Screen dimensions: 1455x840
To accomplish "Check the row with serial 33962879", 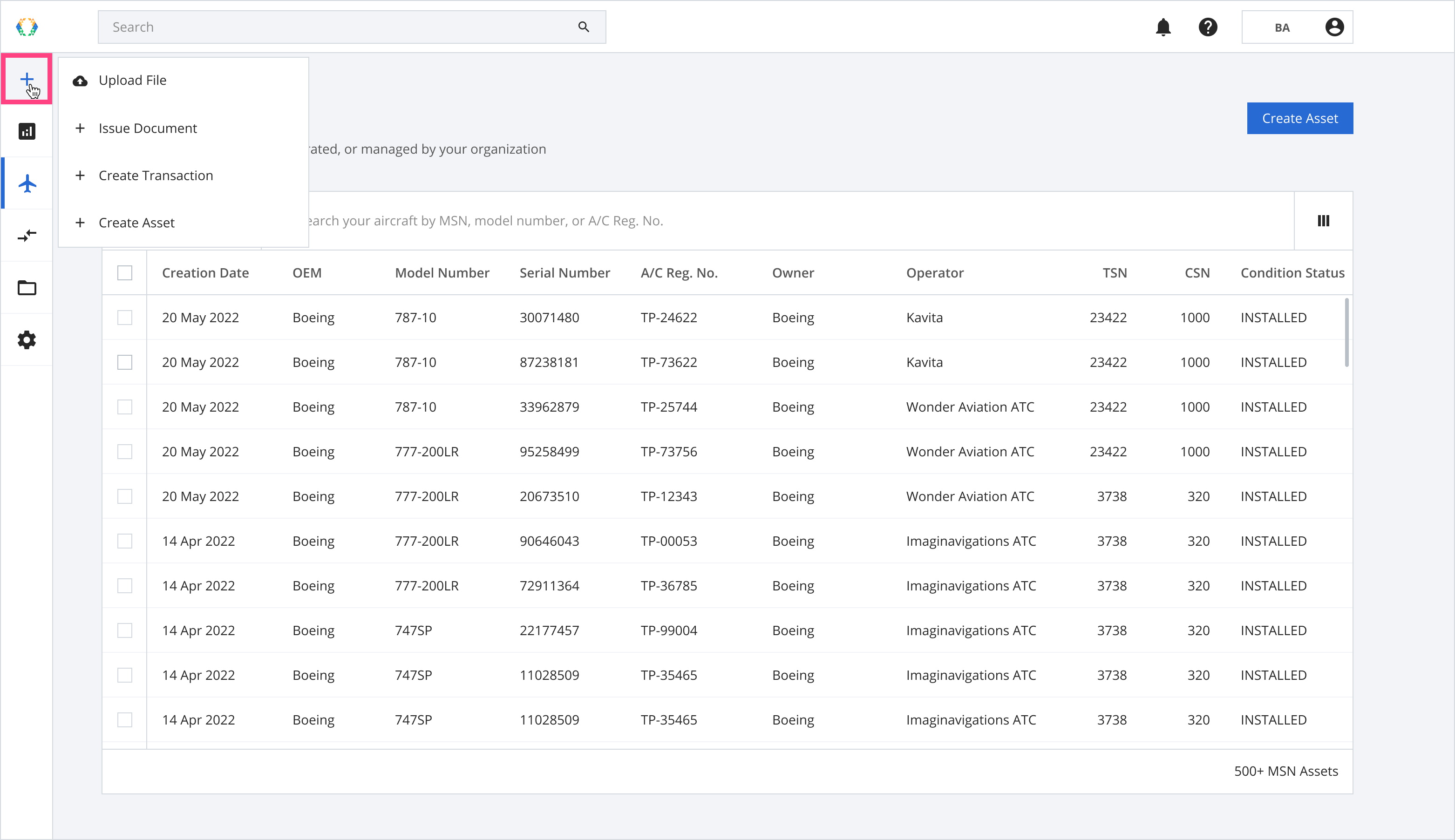I will pyautogui.click(x=125, y=407).
